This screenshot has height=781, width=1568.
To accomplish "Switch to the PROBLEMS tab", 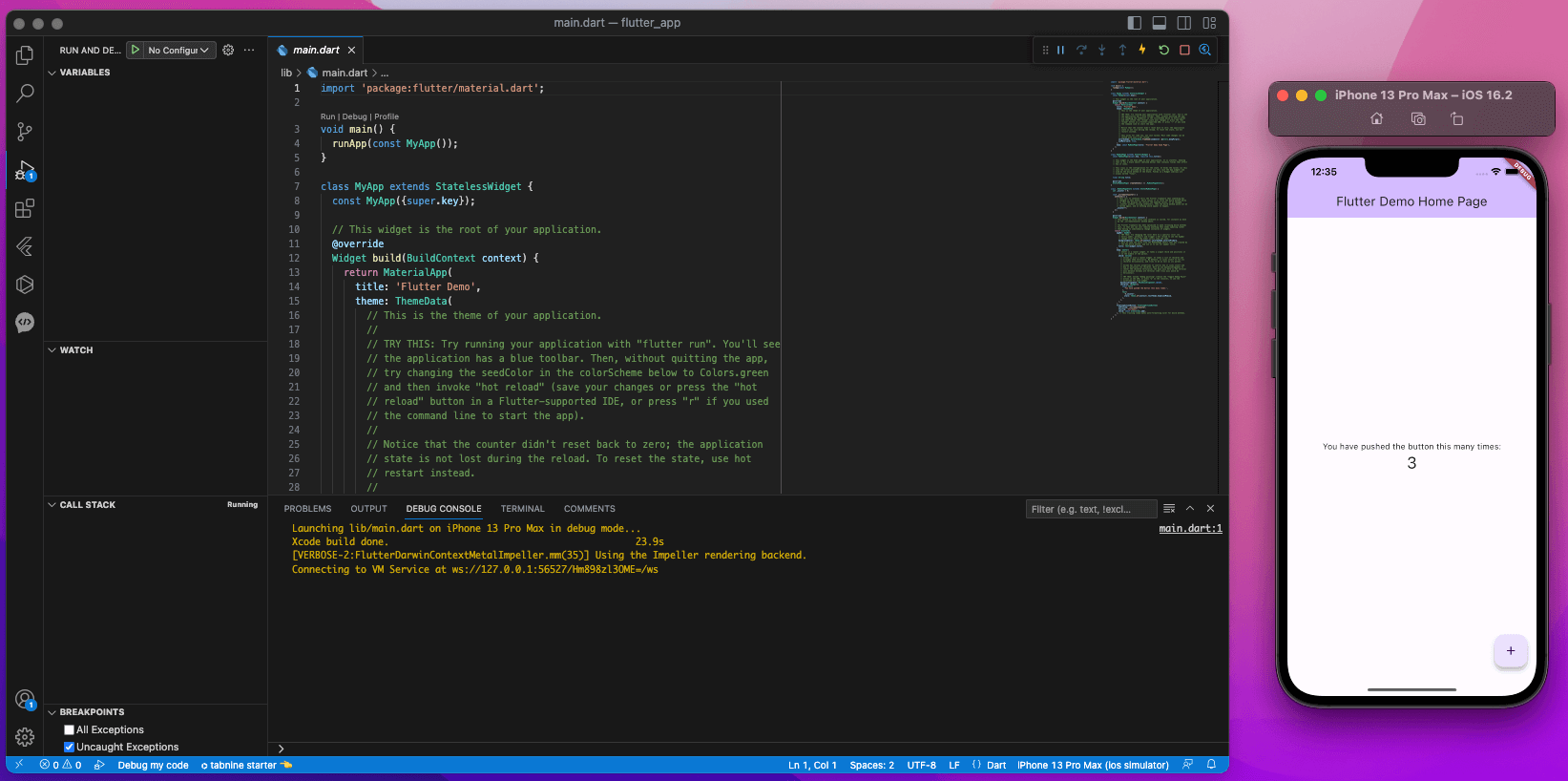I will [307, 509].
